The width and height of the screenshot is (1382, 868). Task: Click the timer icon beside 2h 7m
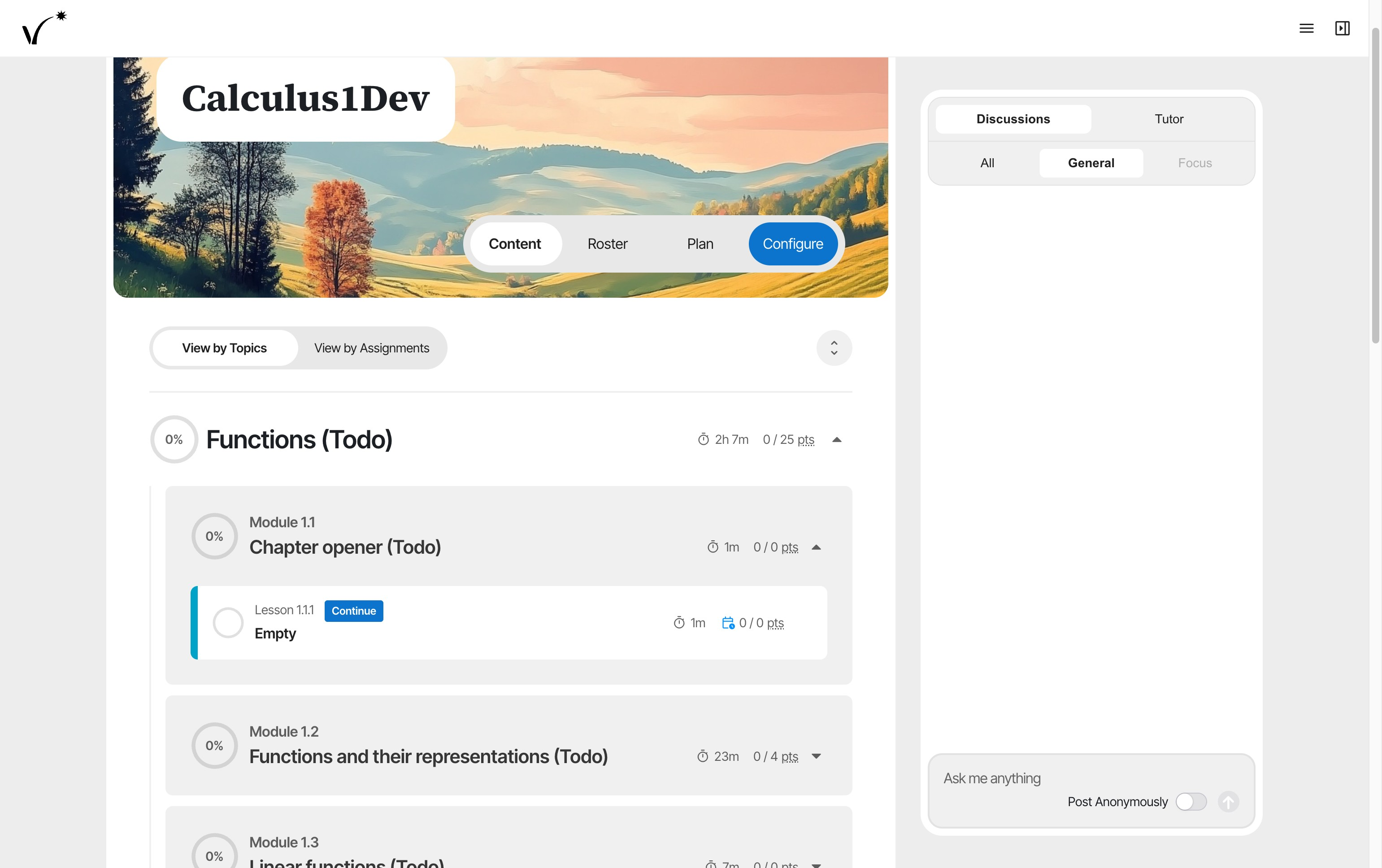pyautogui.click(x=703, y=439)
